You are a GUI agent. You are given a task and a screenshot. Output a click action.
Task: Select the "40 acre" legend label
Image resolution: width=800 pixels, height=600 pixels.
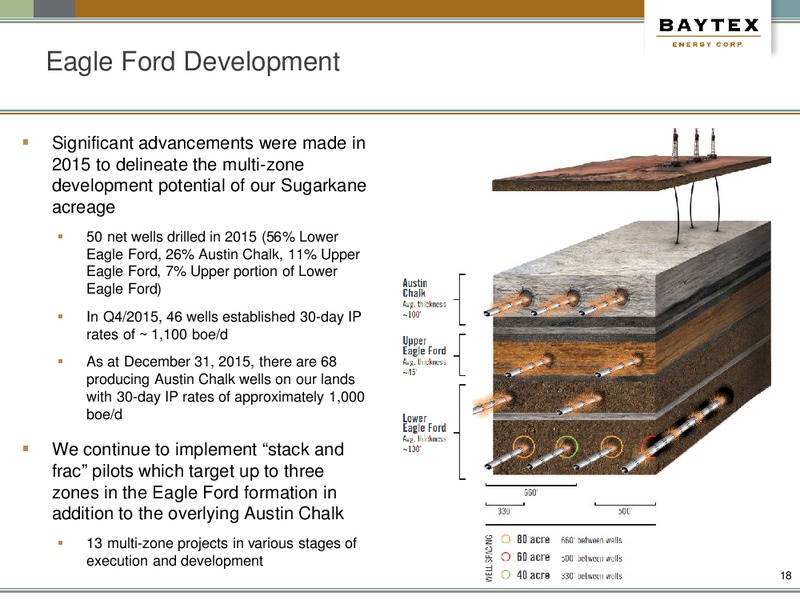(533, 574)
